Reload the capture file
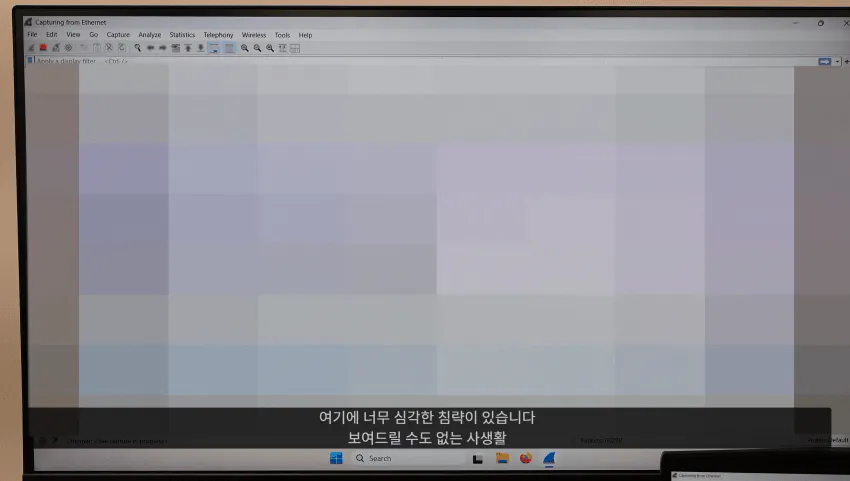The image size is (850, 481). click(x=121, y=48)
